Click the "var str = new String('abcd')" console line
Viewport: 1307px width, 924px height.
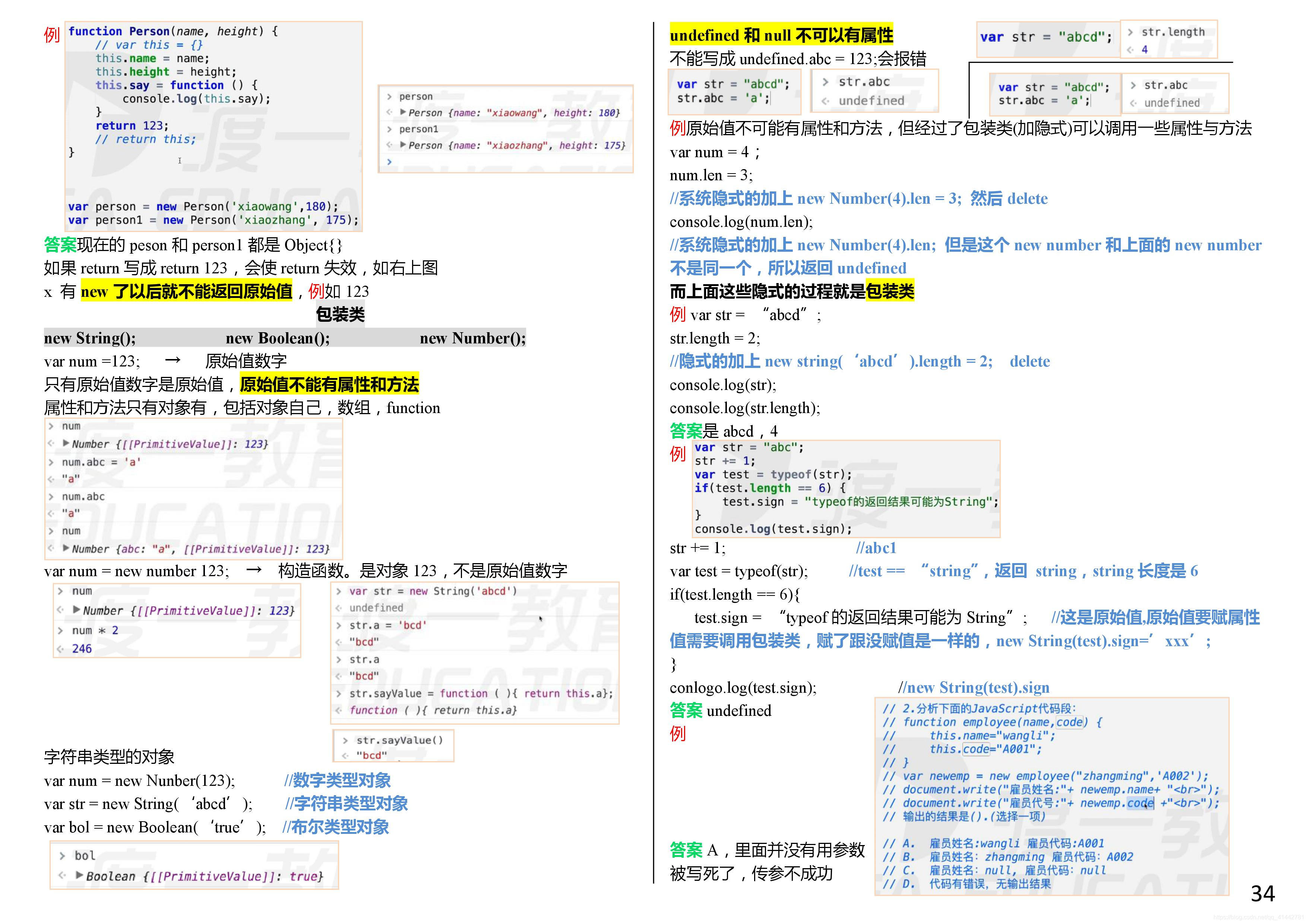tap(433, 591)
